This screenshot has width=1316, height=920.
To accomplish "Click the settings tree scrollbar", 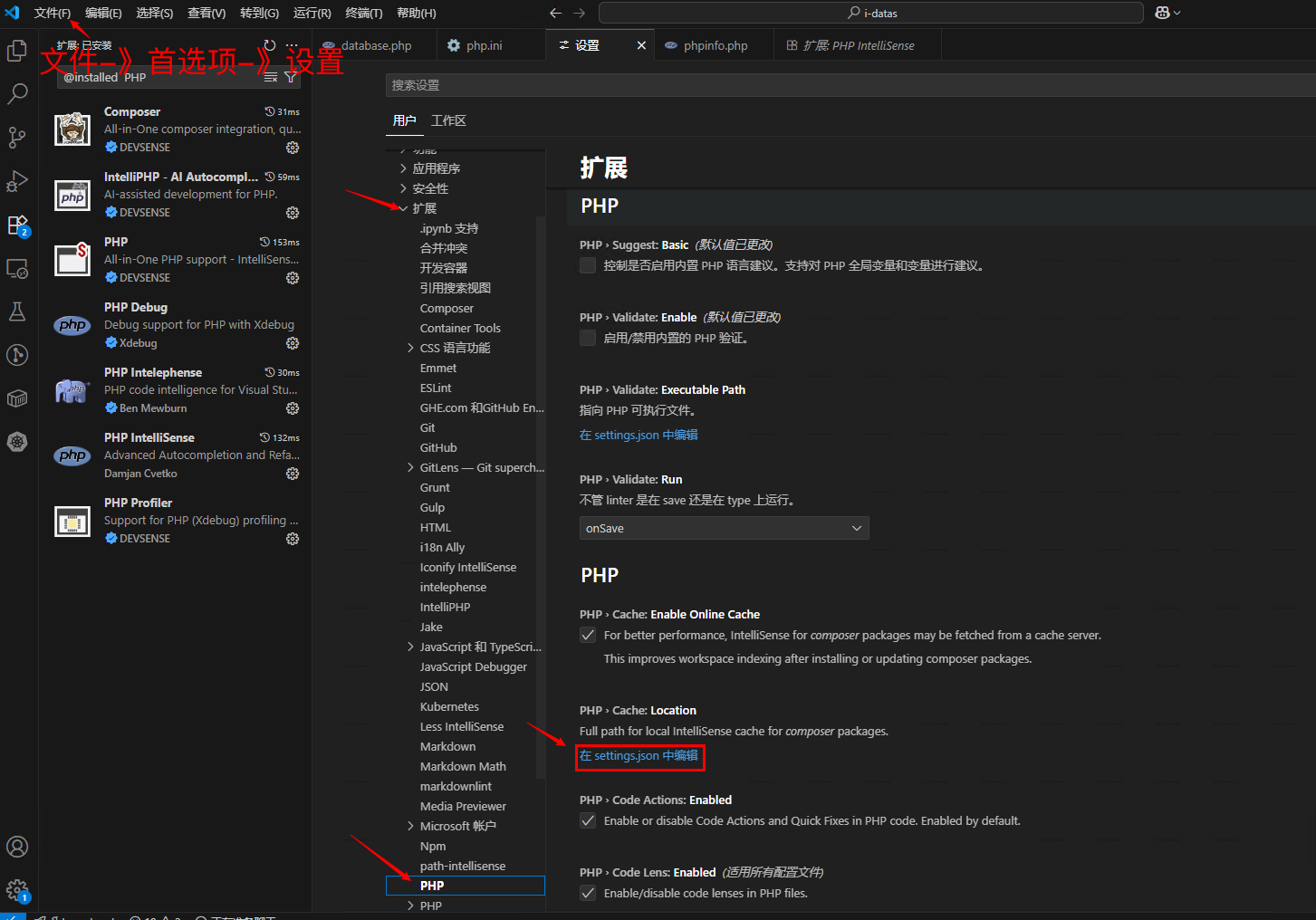I will click(x=541, y=496).
